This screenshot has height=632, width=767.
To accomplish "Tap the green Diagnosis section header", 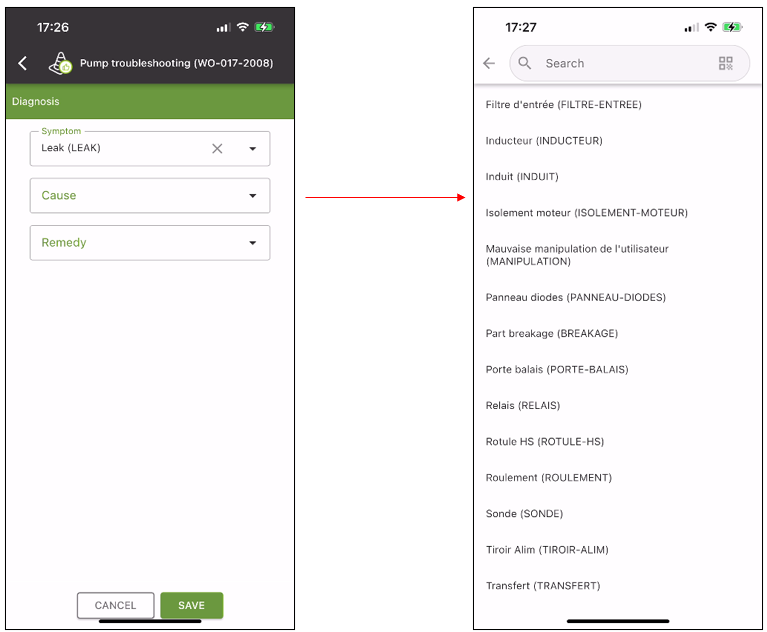I will coord(150,102).
